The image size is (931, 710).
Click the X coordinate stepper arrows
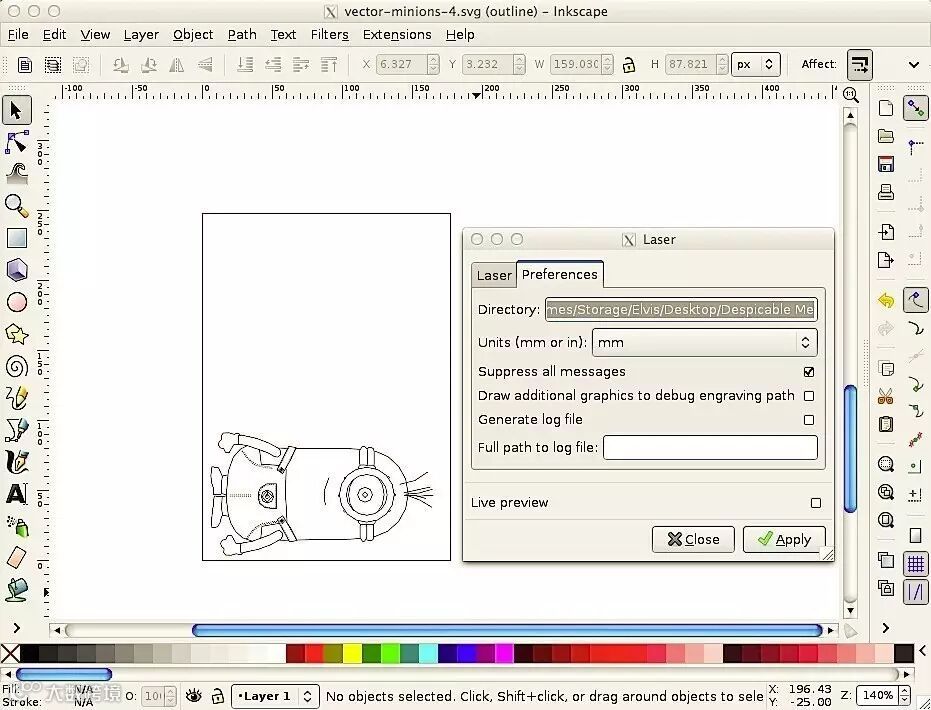pos(433,64)
